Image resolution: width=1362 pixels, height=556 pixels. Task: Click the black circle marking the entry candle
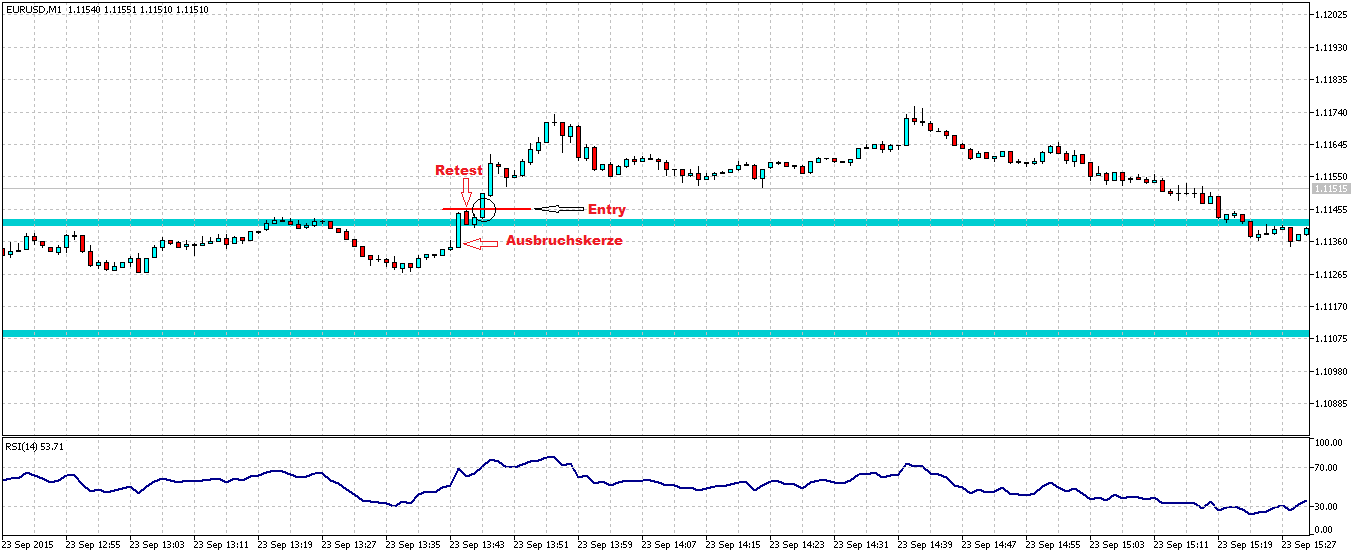click(485, 209)
